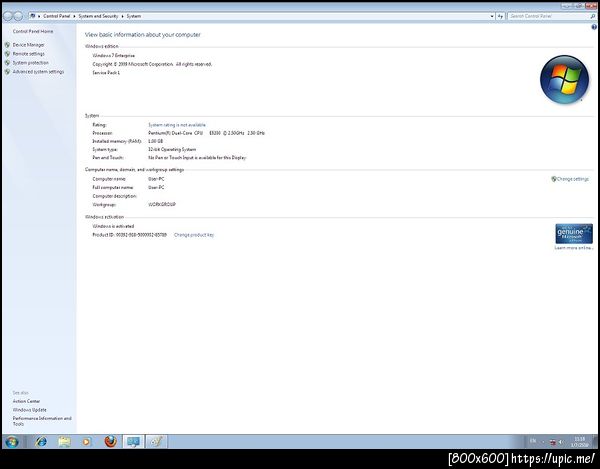
Task: Open the Help question mark icon
Action: (594, 27)
